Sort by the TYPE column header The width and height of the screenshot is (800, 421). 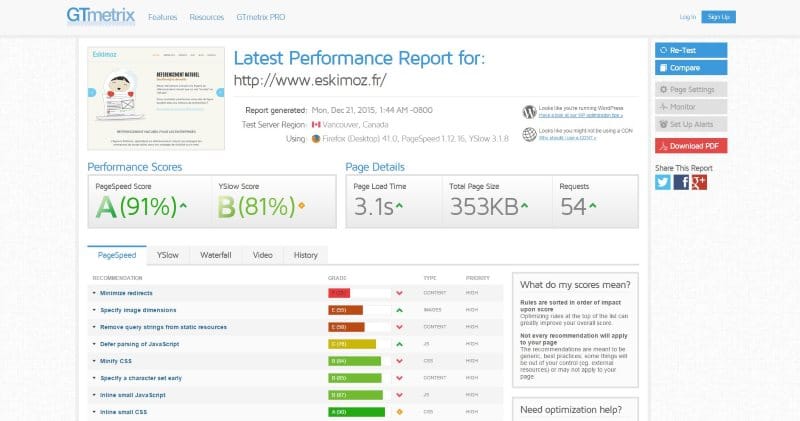[x=430, y=278]
